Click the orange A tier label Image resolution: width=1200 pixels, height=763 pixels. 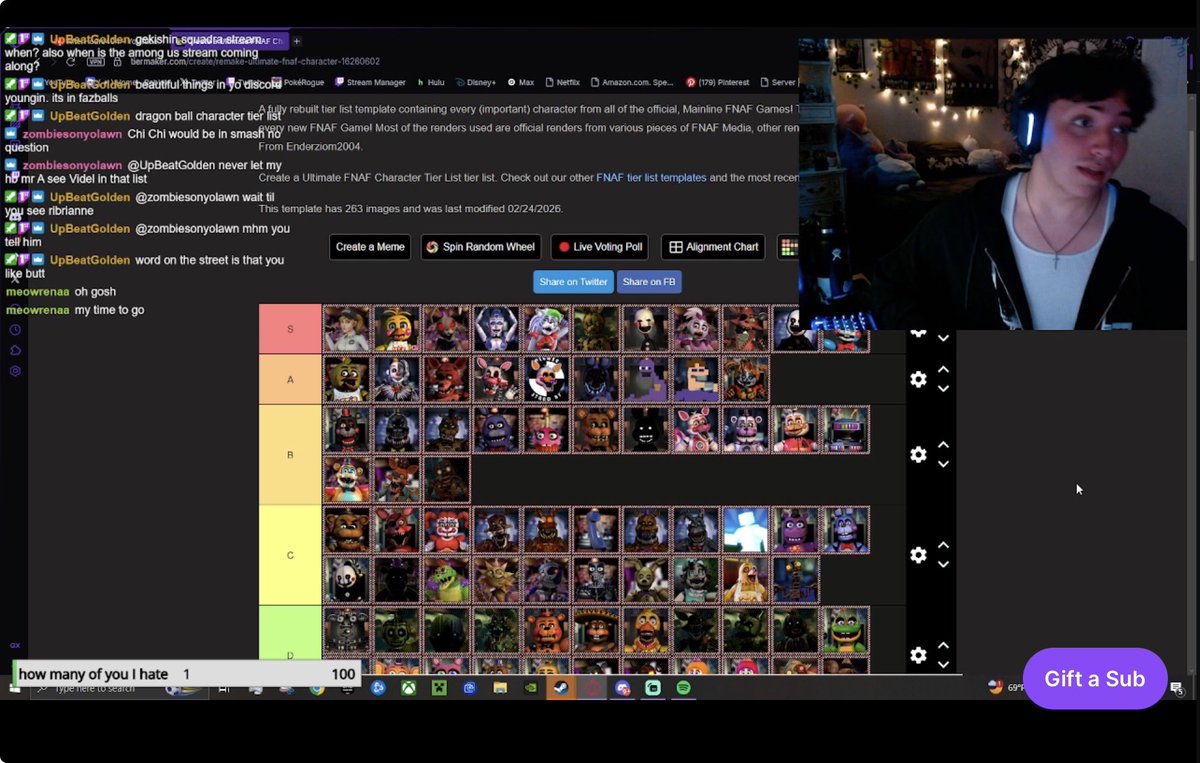[x=290, y=379]
